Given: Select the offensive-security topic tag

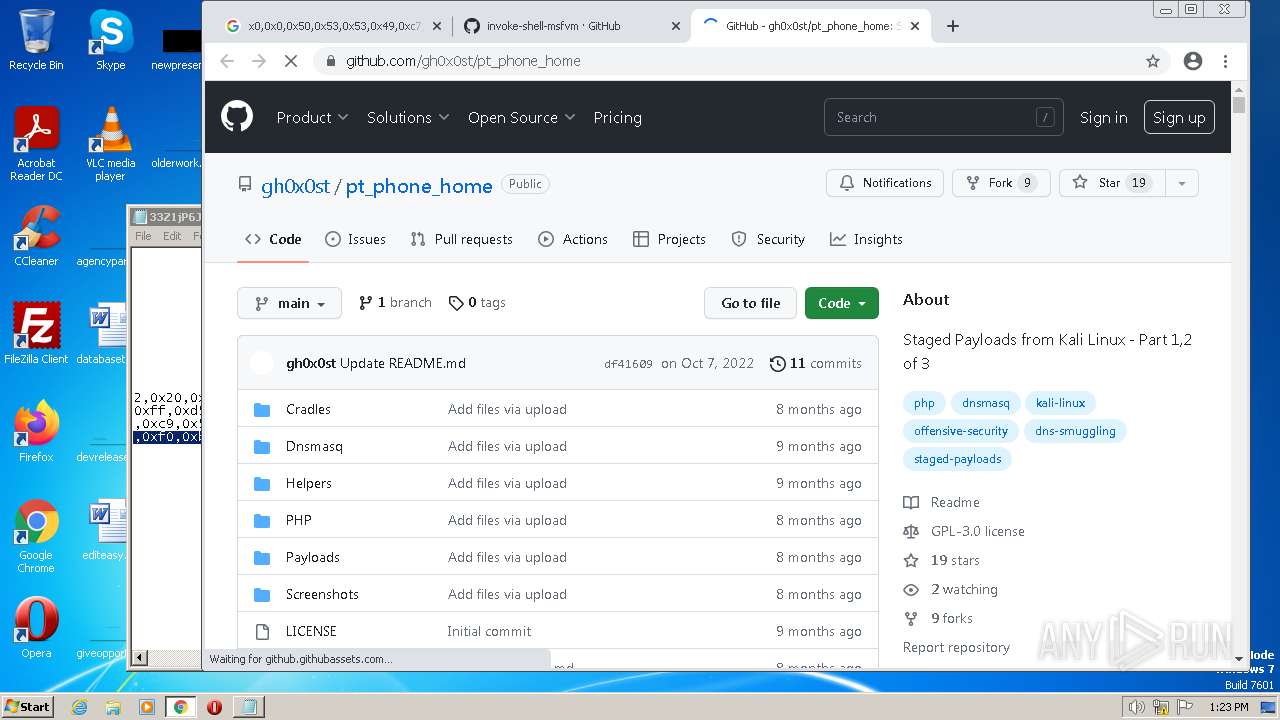Looking at the screenshot, I should coord(960,431).
